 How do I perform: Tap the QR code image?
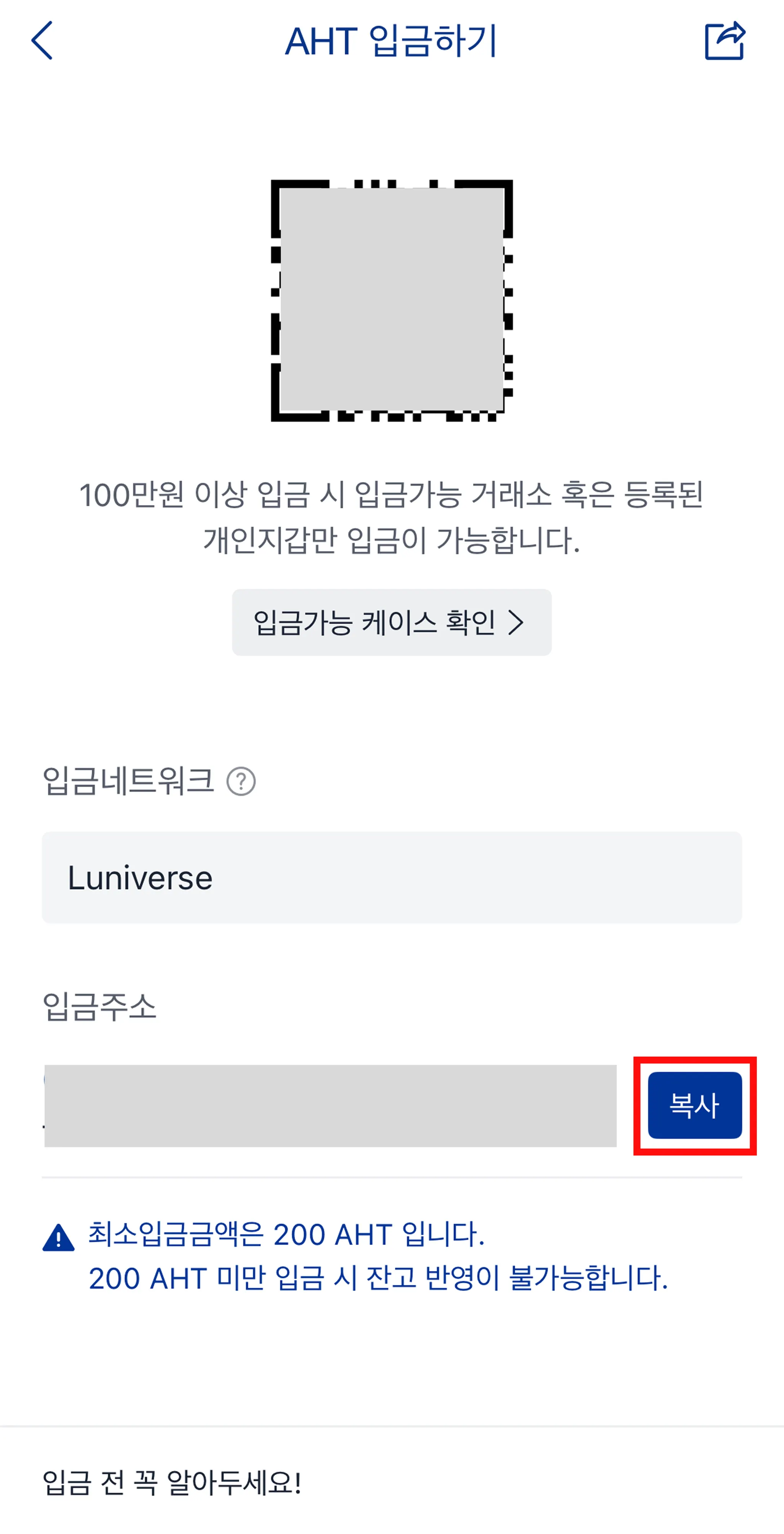392,300
